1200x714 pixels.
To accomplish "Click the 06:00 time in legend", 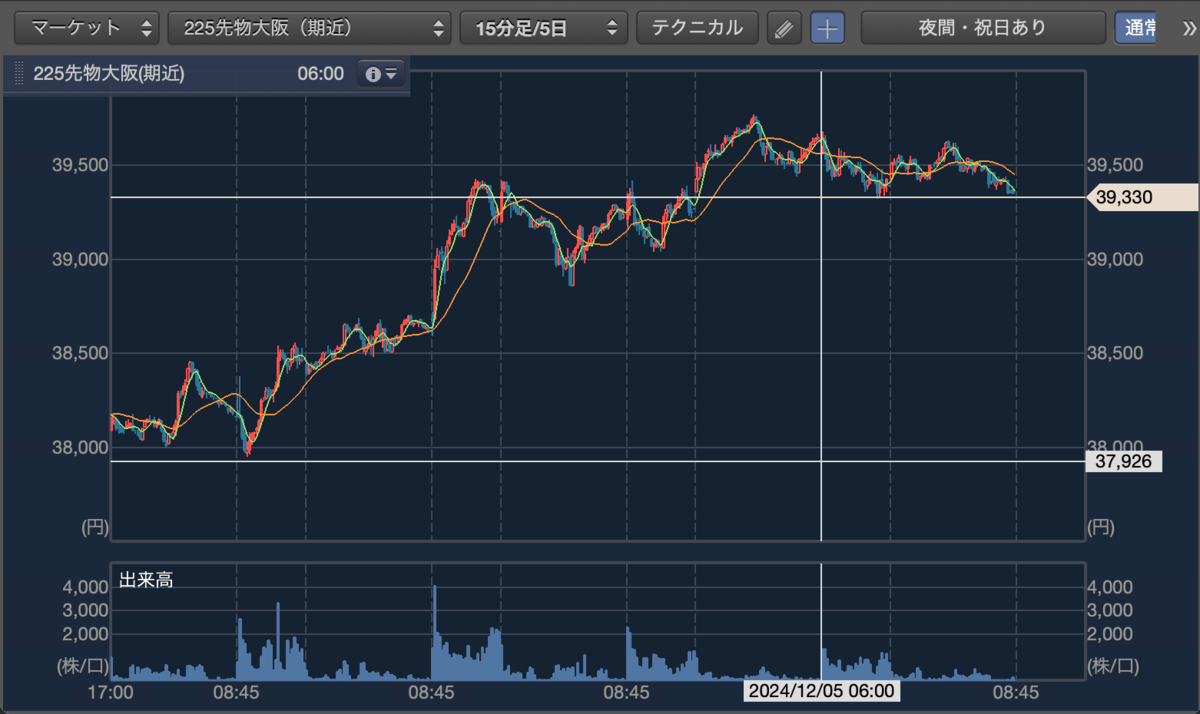I will pyautogui.click(x=320, y=74).
